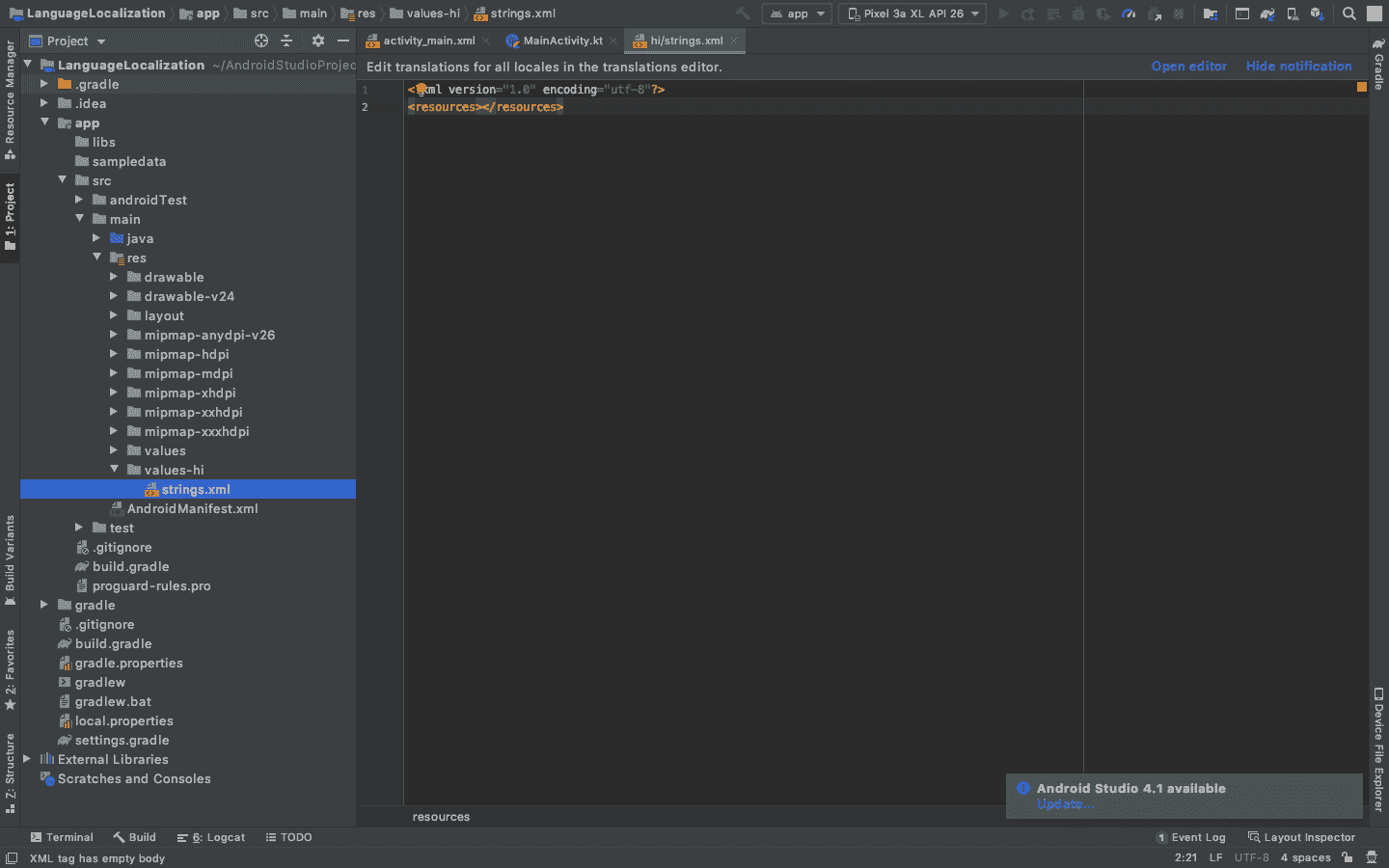Image resolution: width=1389 pixels, height=868 pixels.
Task: Open Search Everywhere with the magnifier
Action: [1349, 13]
